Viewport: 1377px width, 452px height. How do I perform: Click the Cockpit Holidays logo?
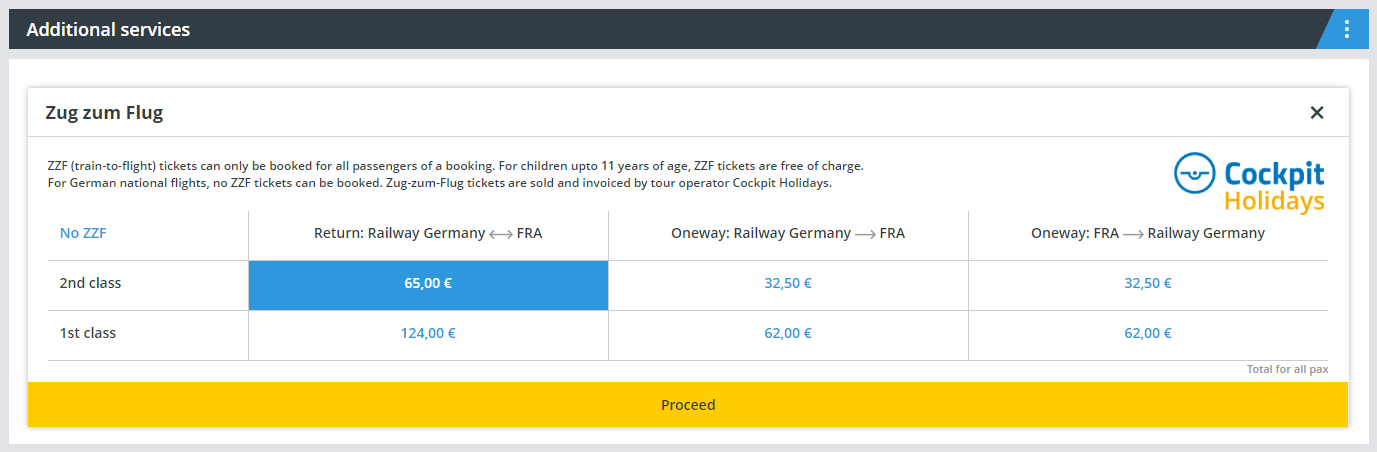tap(1249, 183)
